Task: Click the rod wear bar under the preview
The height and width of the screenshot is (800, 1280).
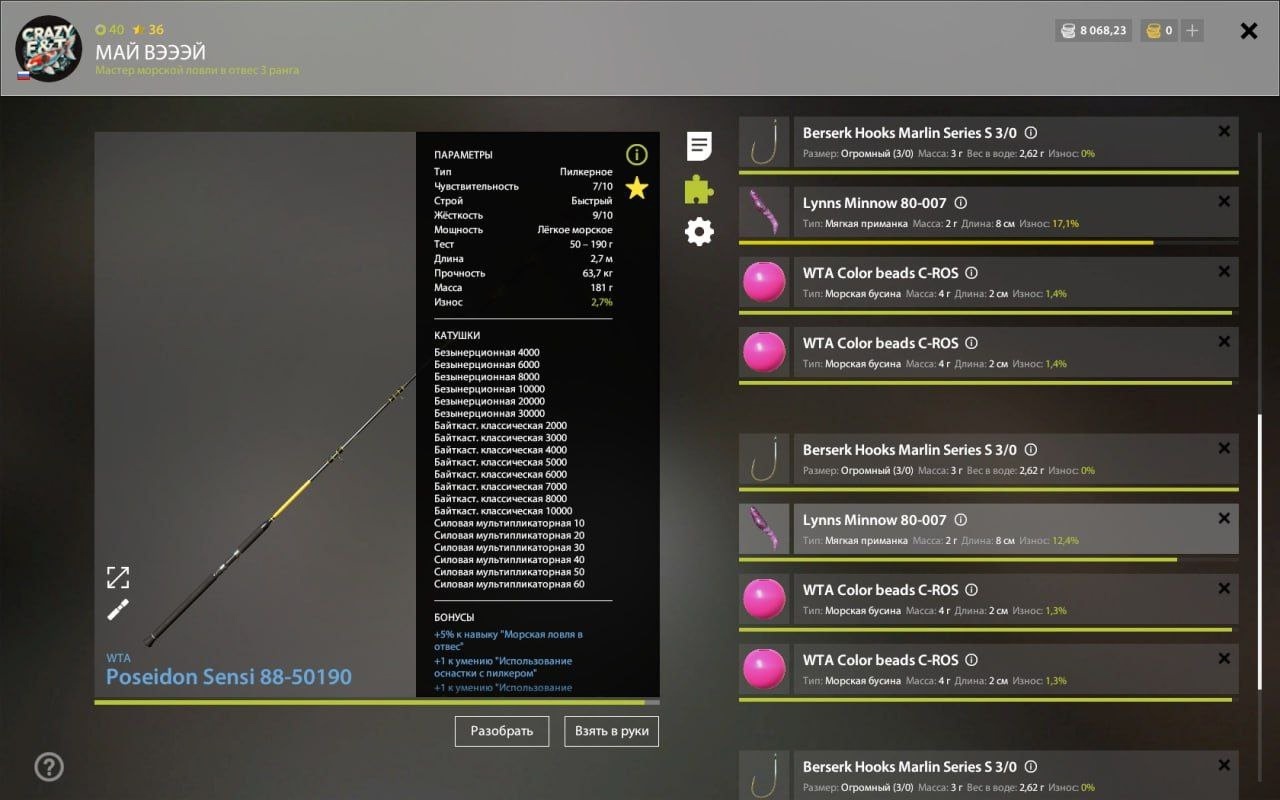Action: [x=377, y=702]
